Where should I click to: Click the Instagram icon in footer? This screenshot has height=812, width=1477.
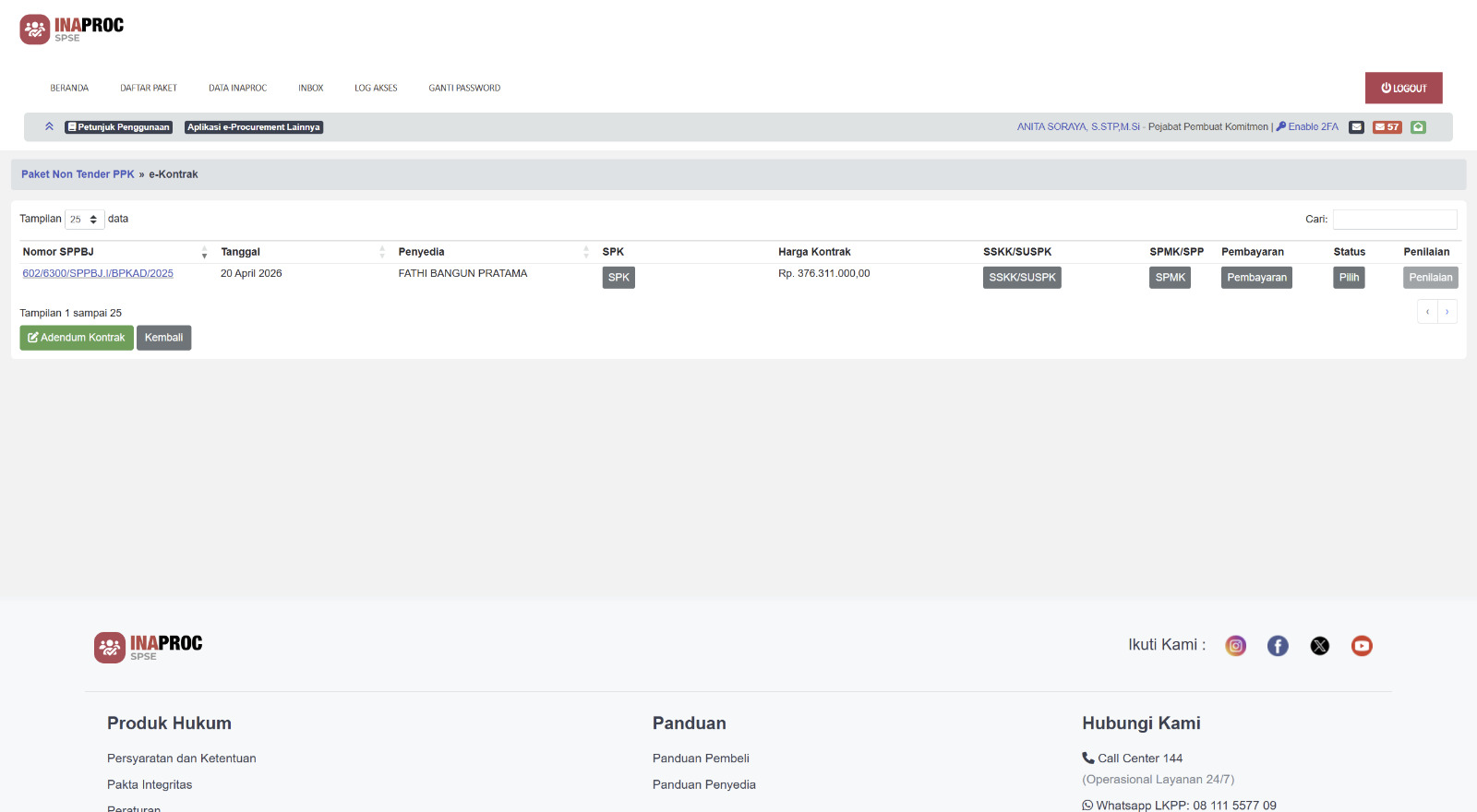pos(1236,646)
